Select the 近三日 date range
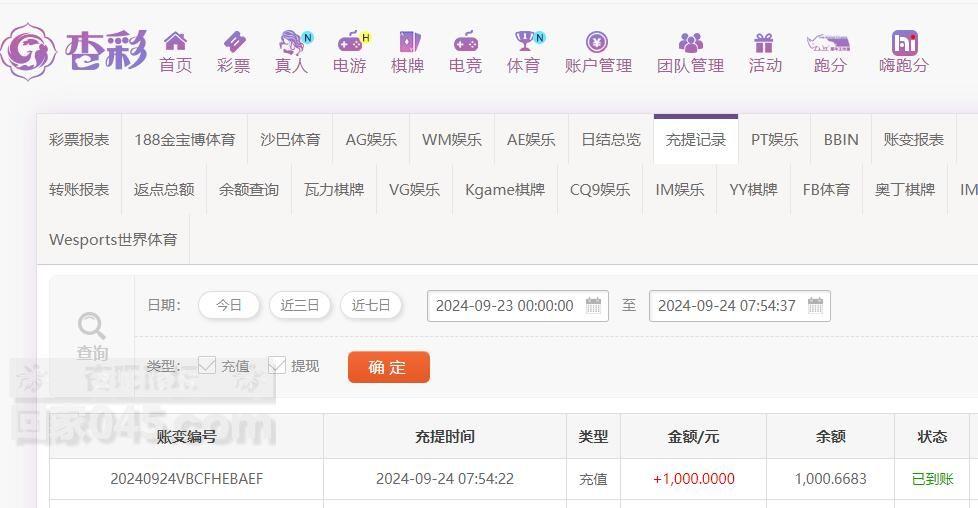 (300, 305)
